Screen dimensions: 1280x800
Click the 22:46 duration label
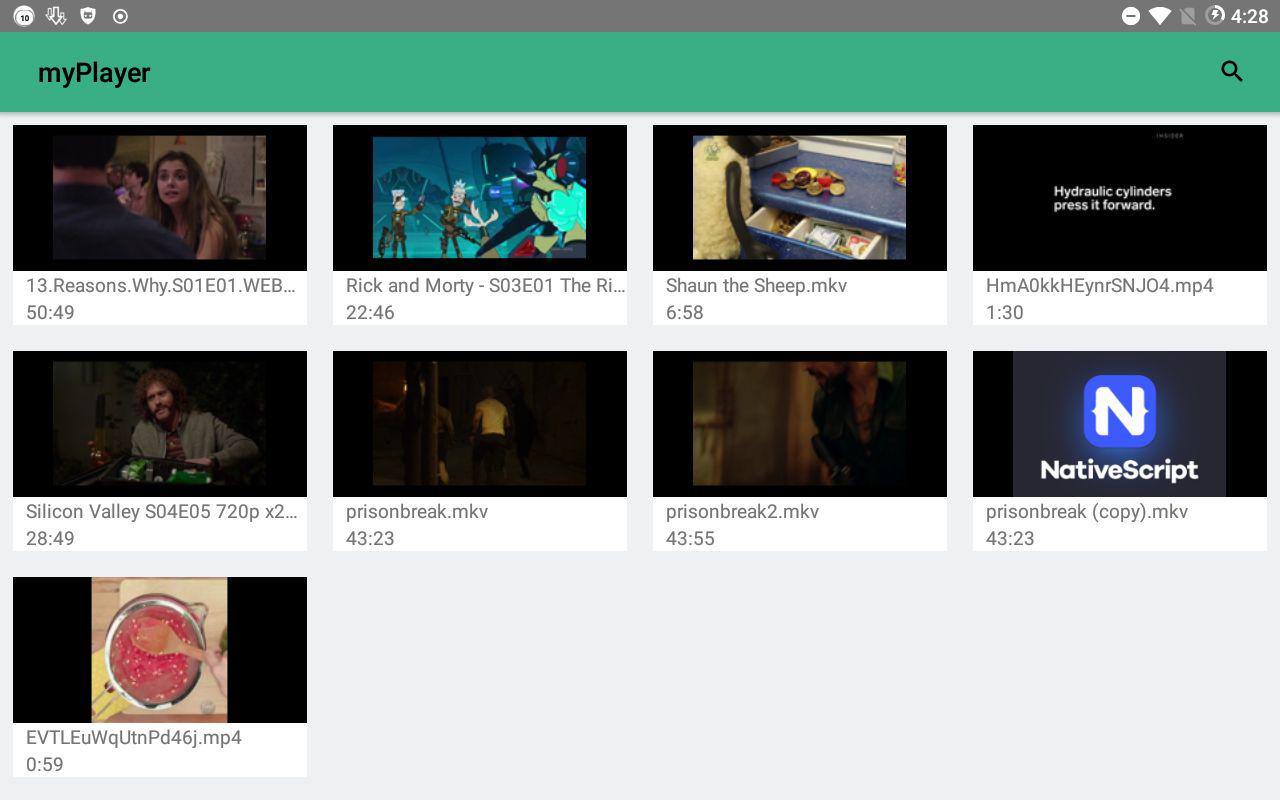tap(370, 312)
